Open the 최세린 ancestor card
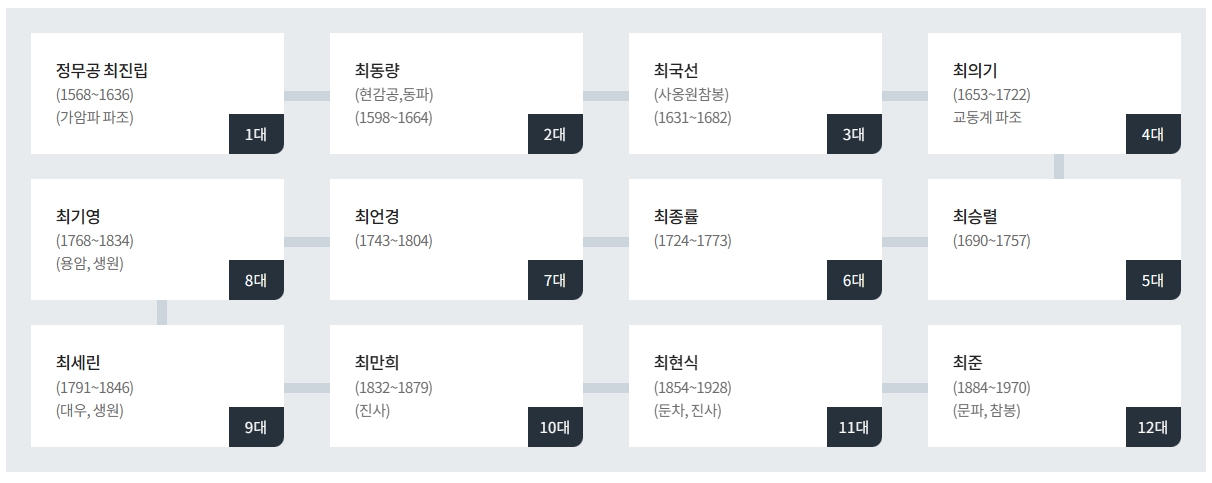The width and height of the screenshot is (1212, 483). pos(157,385)
